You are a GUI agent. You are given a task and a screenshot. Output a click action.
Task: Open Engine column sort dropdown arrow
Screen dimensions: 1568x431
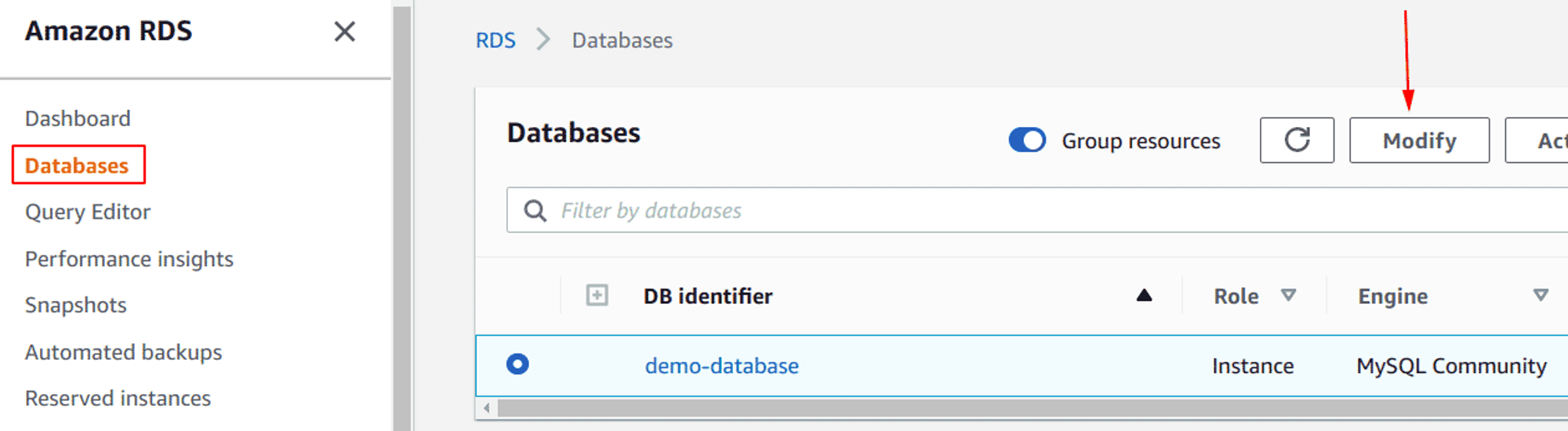point(1541,295)
